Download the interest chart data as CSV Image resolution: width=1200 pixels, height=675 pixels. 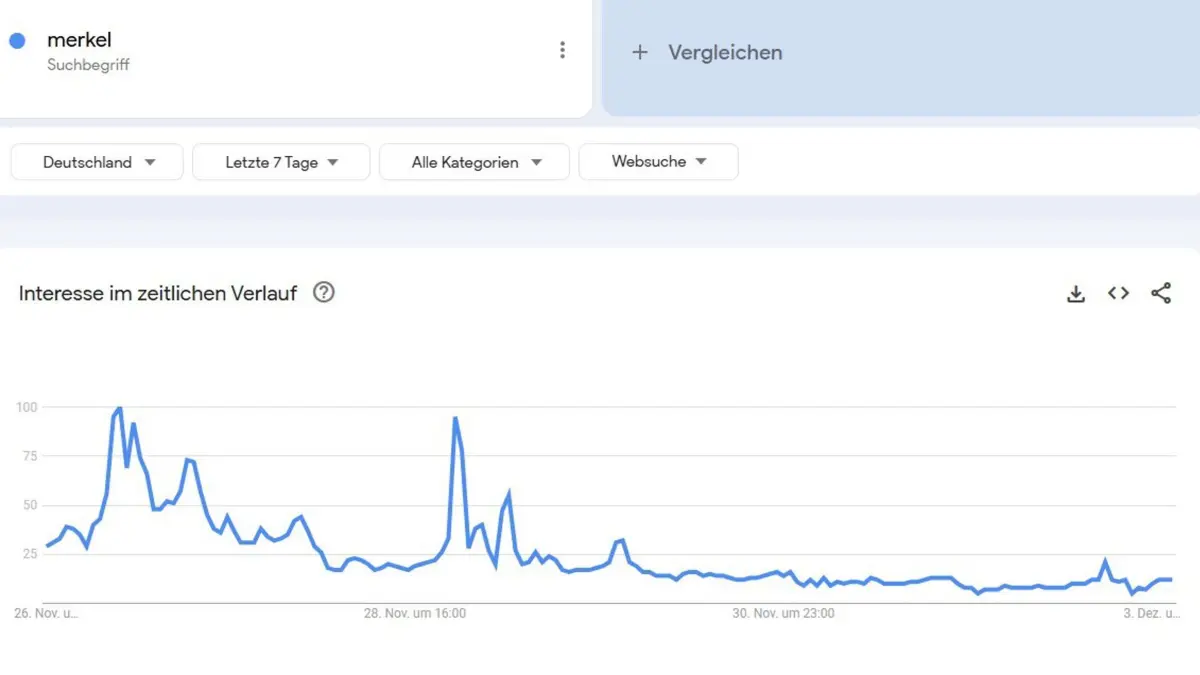[1076, 294]
